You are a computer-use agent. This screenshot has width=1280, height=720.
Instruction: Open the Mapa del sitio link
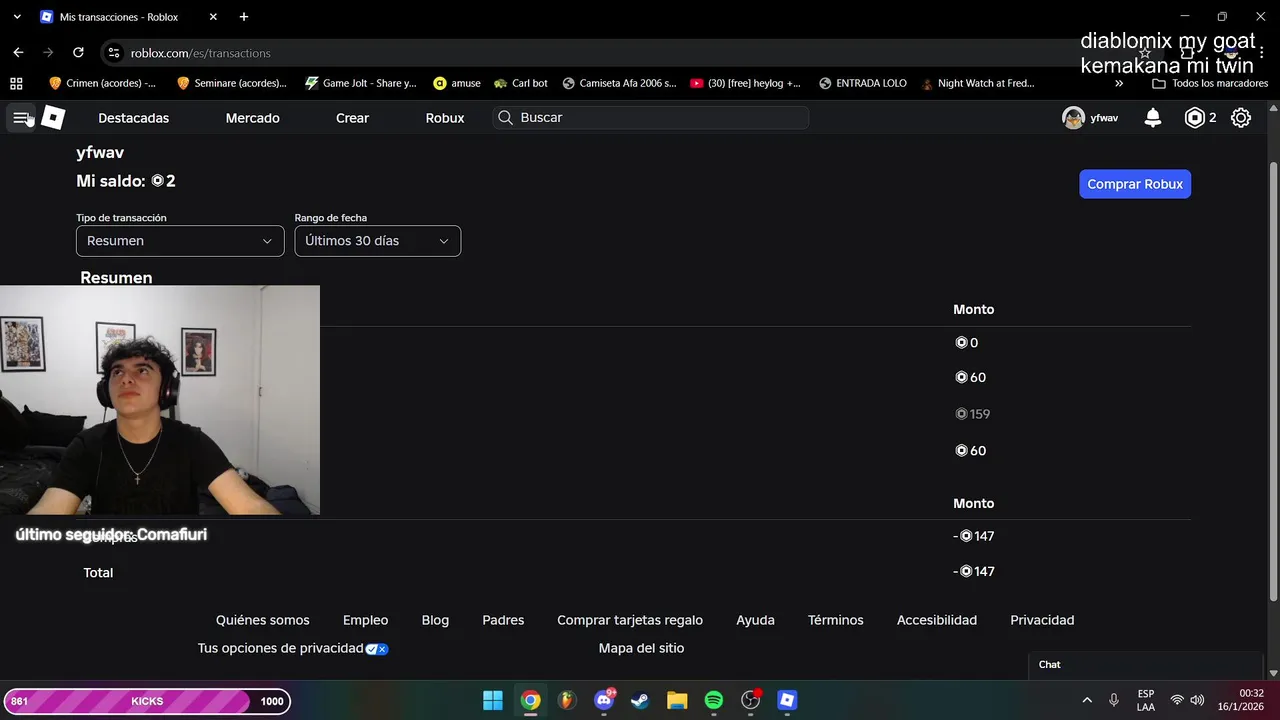click(641, 648)
